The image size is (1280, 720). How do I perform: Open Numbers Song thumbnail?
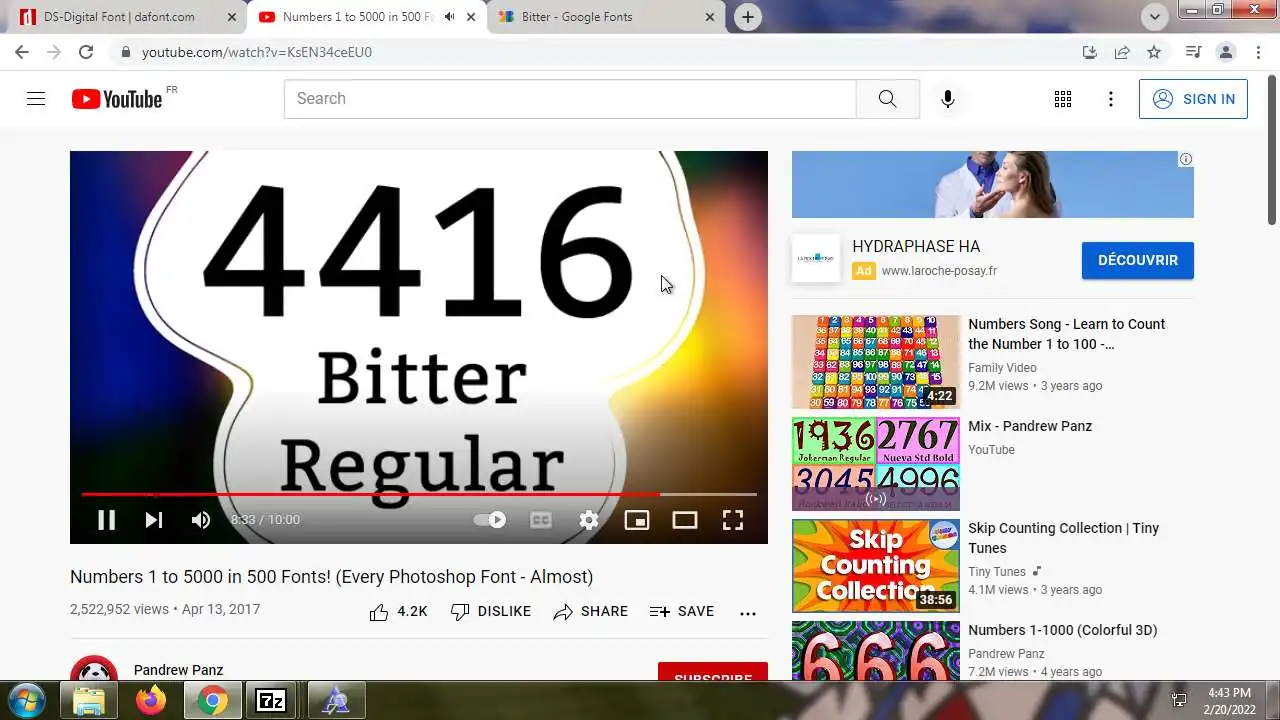[876, 362]
